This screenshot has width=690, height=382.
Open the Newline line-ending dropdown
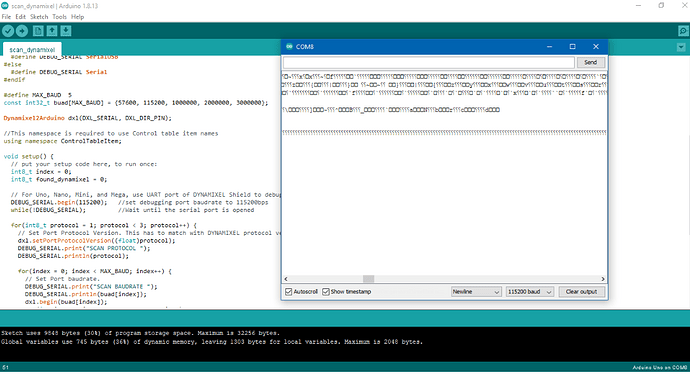point(476,292)
